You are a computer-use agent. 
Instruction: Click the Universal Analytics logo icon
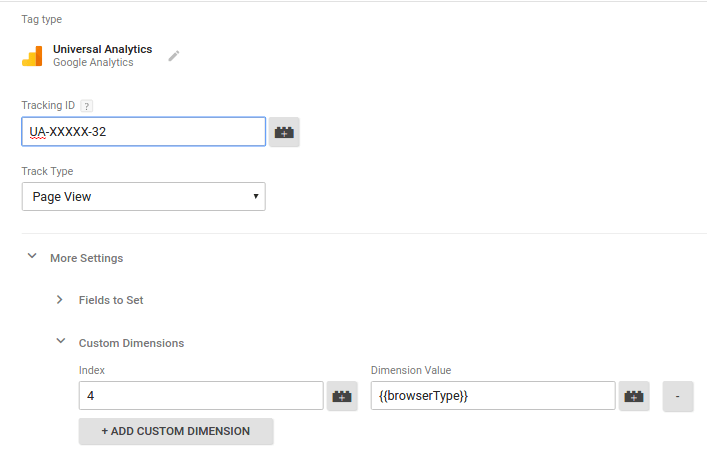[x=32, y=56]
